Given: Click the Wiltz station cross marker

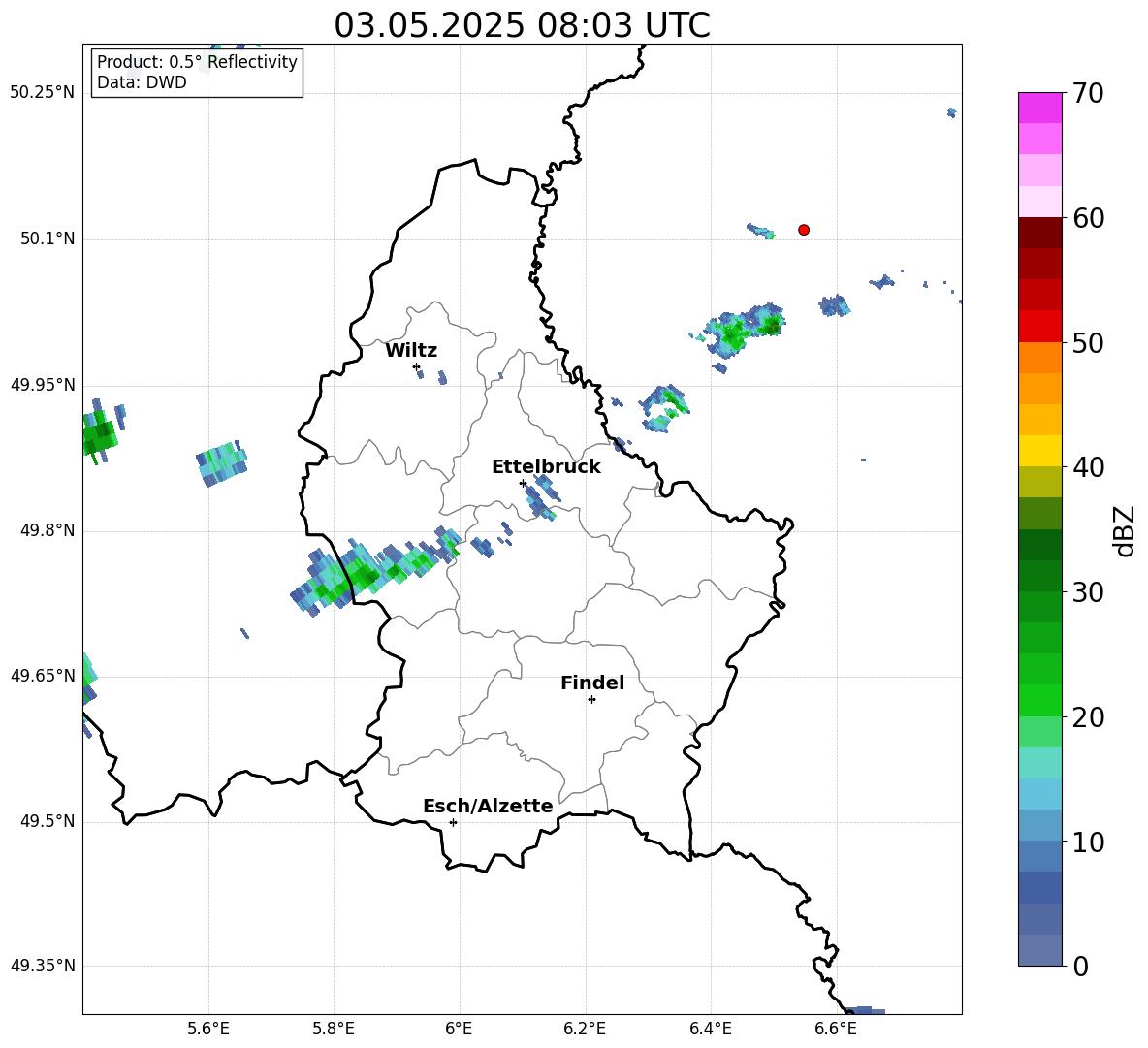Looking at the screenshot, I should (x=416, y=366).
